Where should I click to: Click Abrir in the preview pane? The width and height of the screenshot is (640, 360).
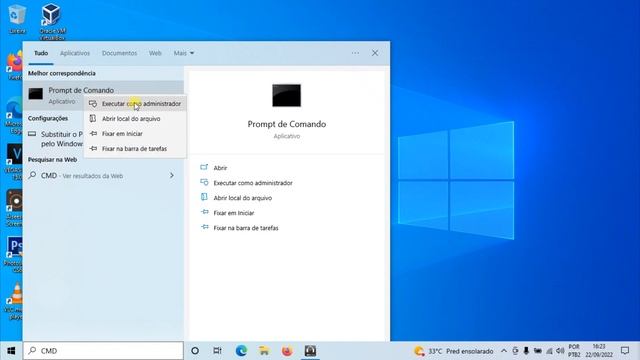220,168
